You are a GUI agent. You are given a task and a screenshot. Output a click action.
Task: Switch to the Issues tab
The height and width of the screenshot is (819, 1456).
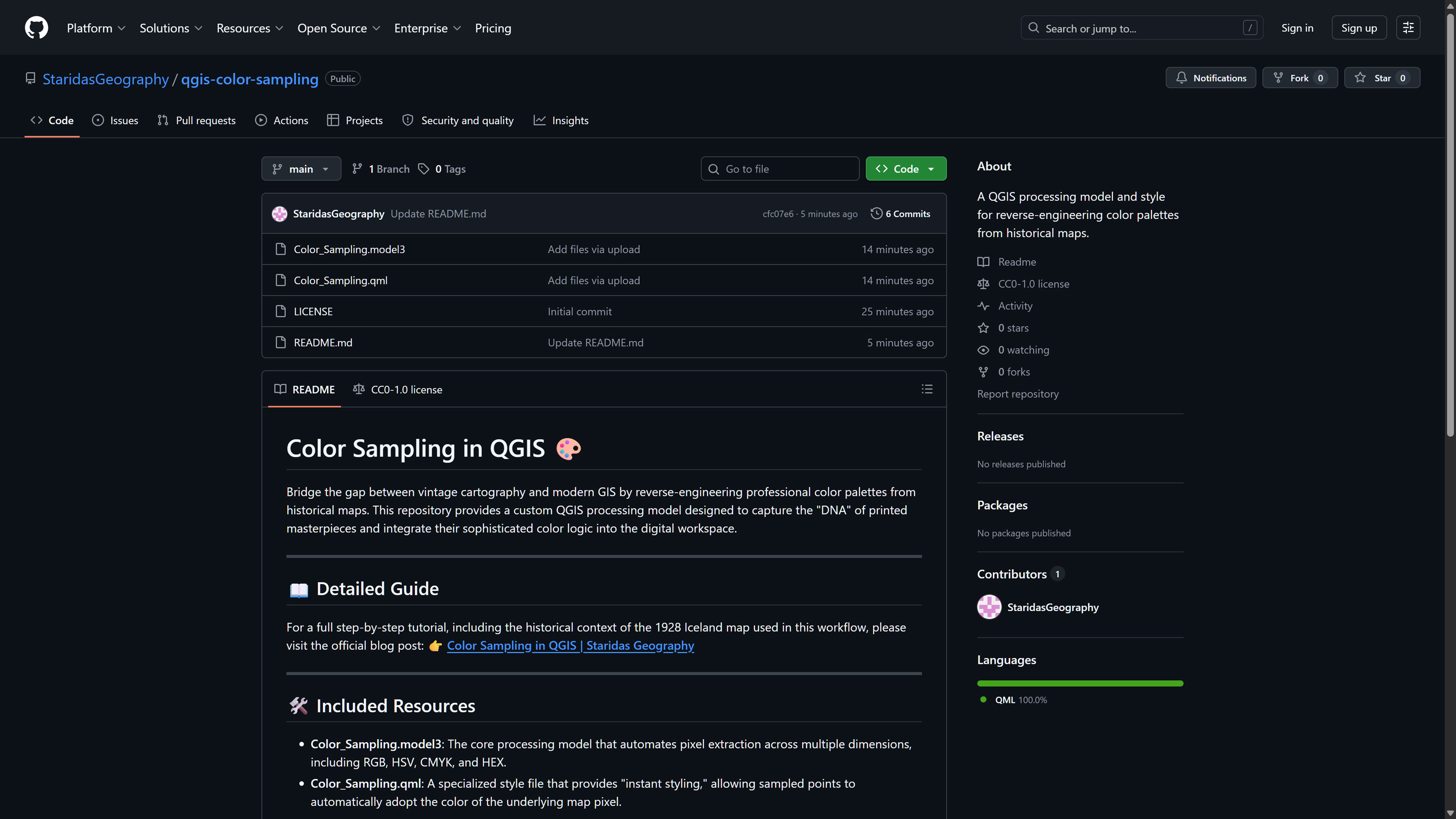pos(115,121)
